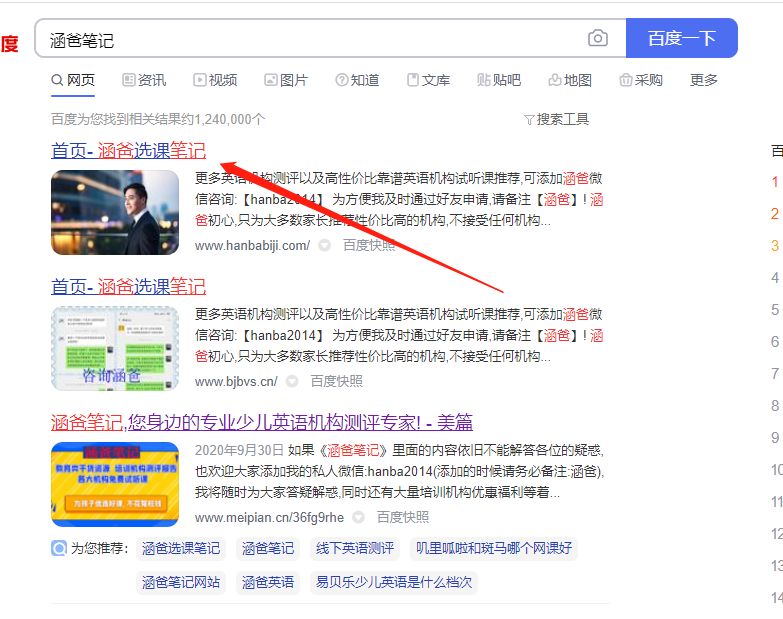
Task: Switch to the 资讯 tab
Action: [x=144, y=80]
